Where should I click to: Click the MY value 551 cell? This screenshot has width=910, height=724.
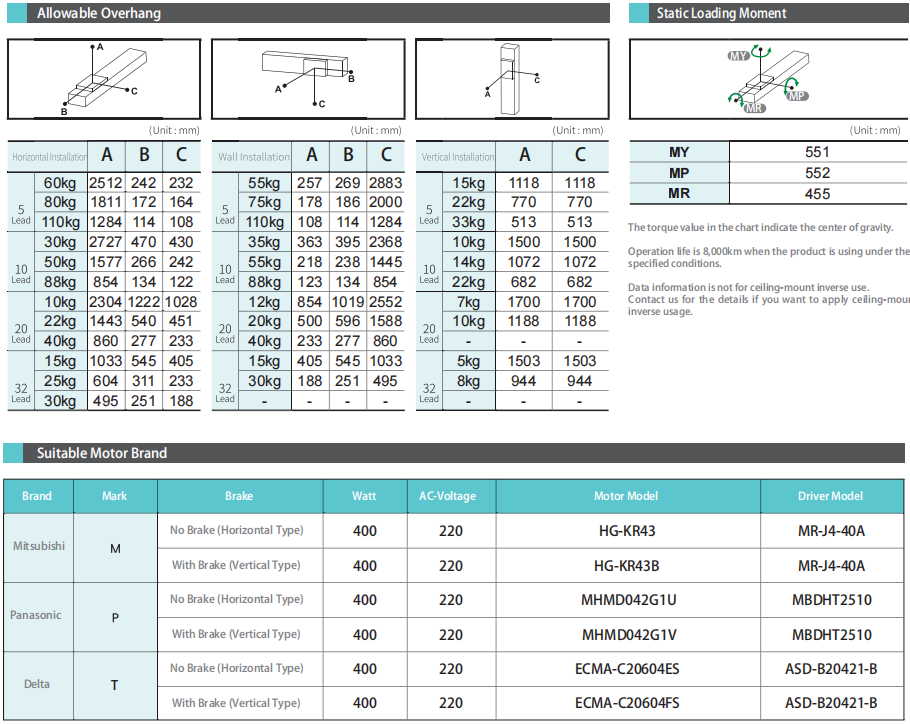click(x=817, y=153)
